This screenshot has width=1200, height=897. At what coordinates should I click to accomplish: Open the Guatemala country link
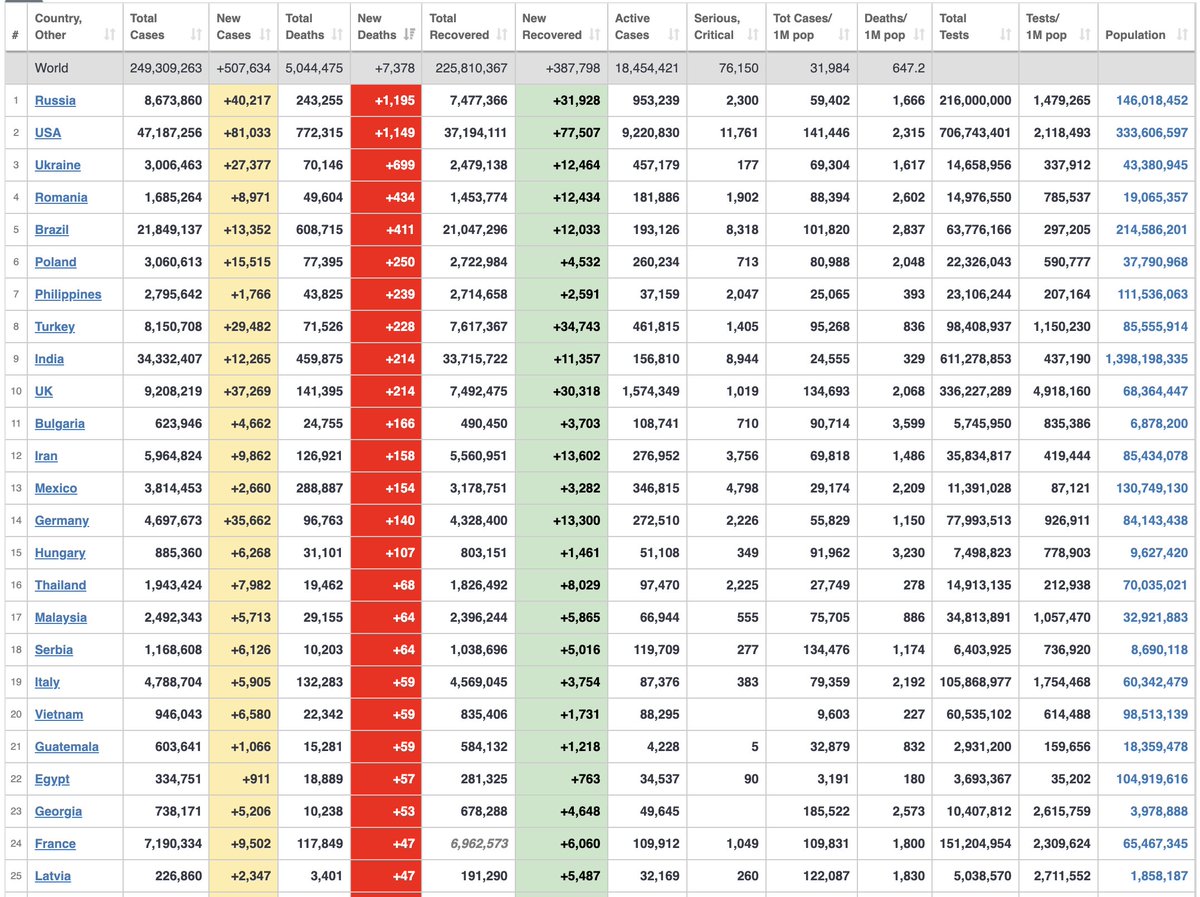coord(67,747)
